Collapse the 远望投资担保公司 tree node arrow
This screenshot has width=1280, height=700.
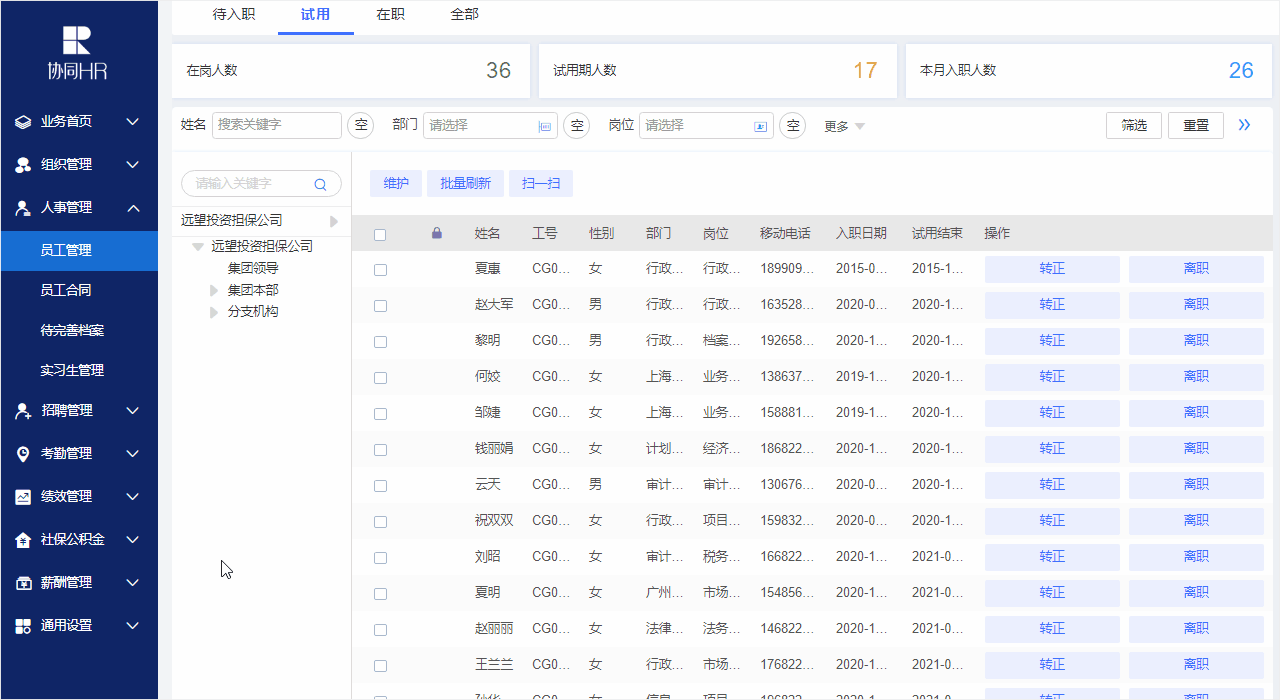tap(198, 246)
